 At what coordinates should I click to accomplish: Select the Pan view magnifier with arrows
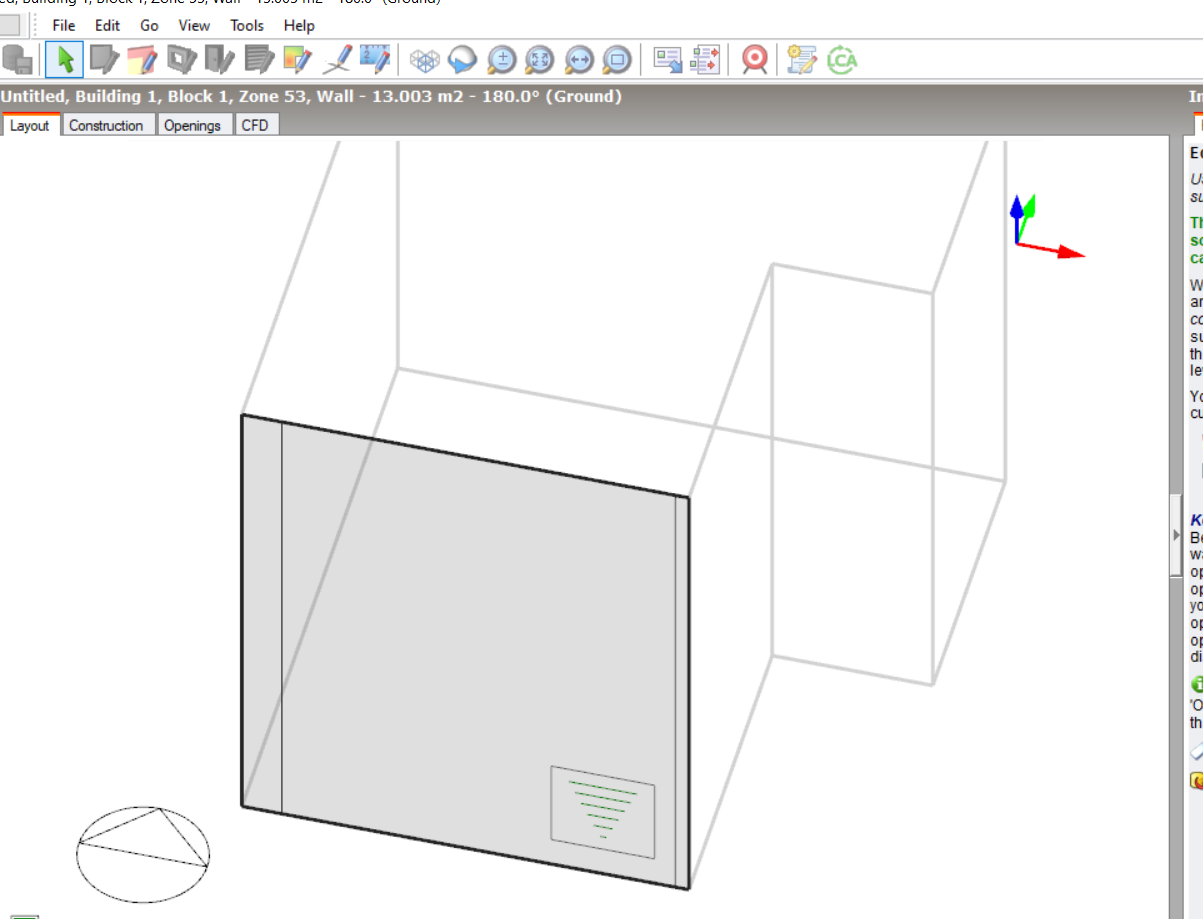tap(579, 60)
